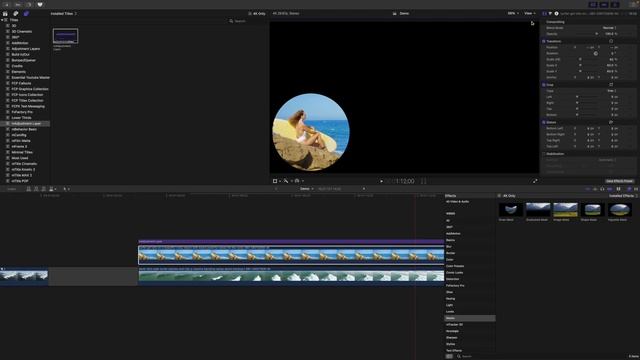
Task: Select the purple adjustment layer timeline clip
Action: tap(291, 242)
